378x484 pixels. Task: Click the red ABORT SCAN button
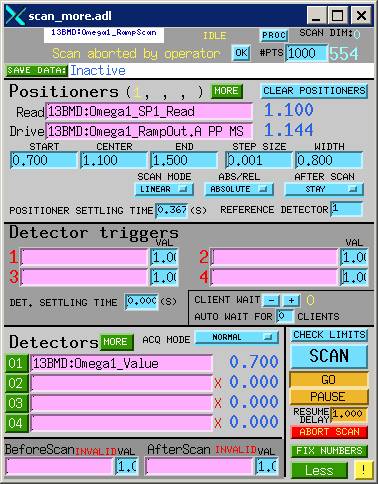pos(329,432)
